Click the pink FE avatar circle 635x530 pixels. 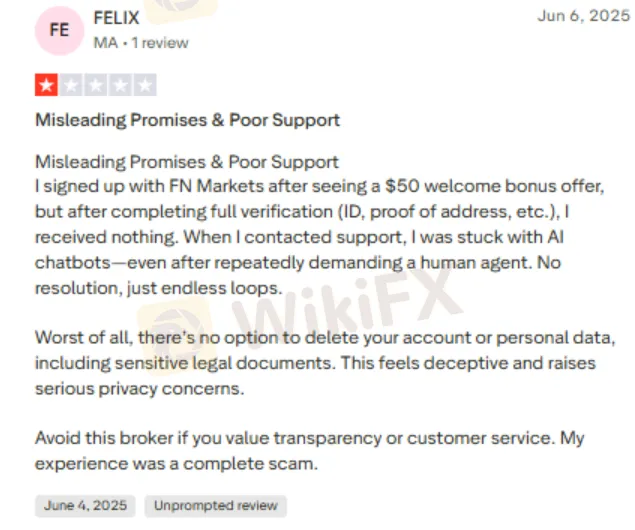[x=59, y=30]
